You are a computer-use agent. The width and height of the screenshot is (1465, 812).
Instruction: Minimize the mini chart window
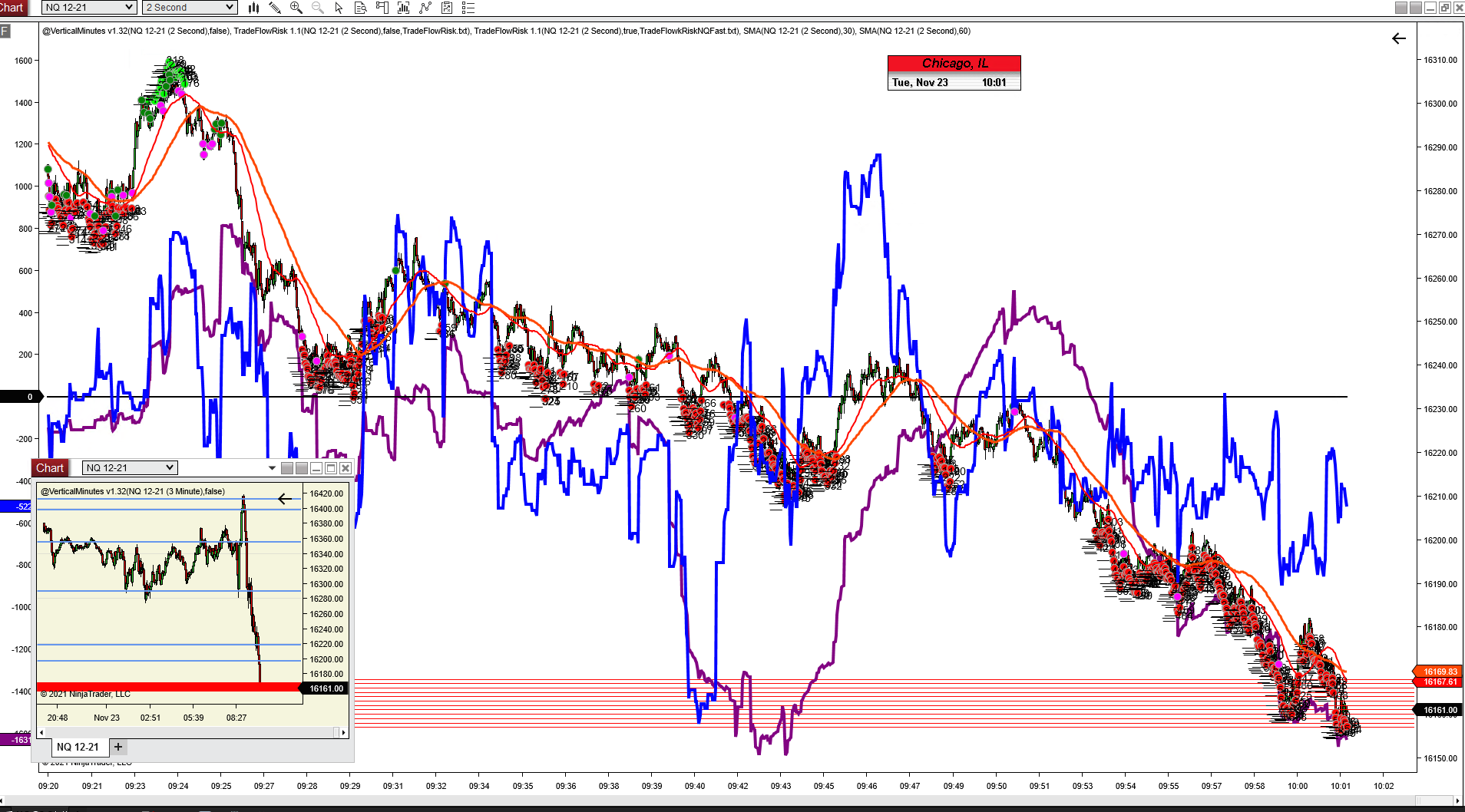point(316,468)
